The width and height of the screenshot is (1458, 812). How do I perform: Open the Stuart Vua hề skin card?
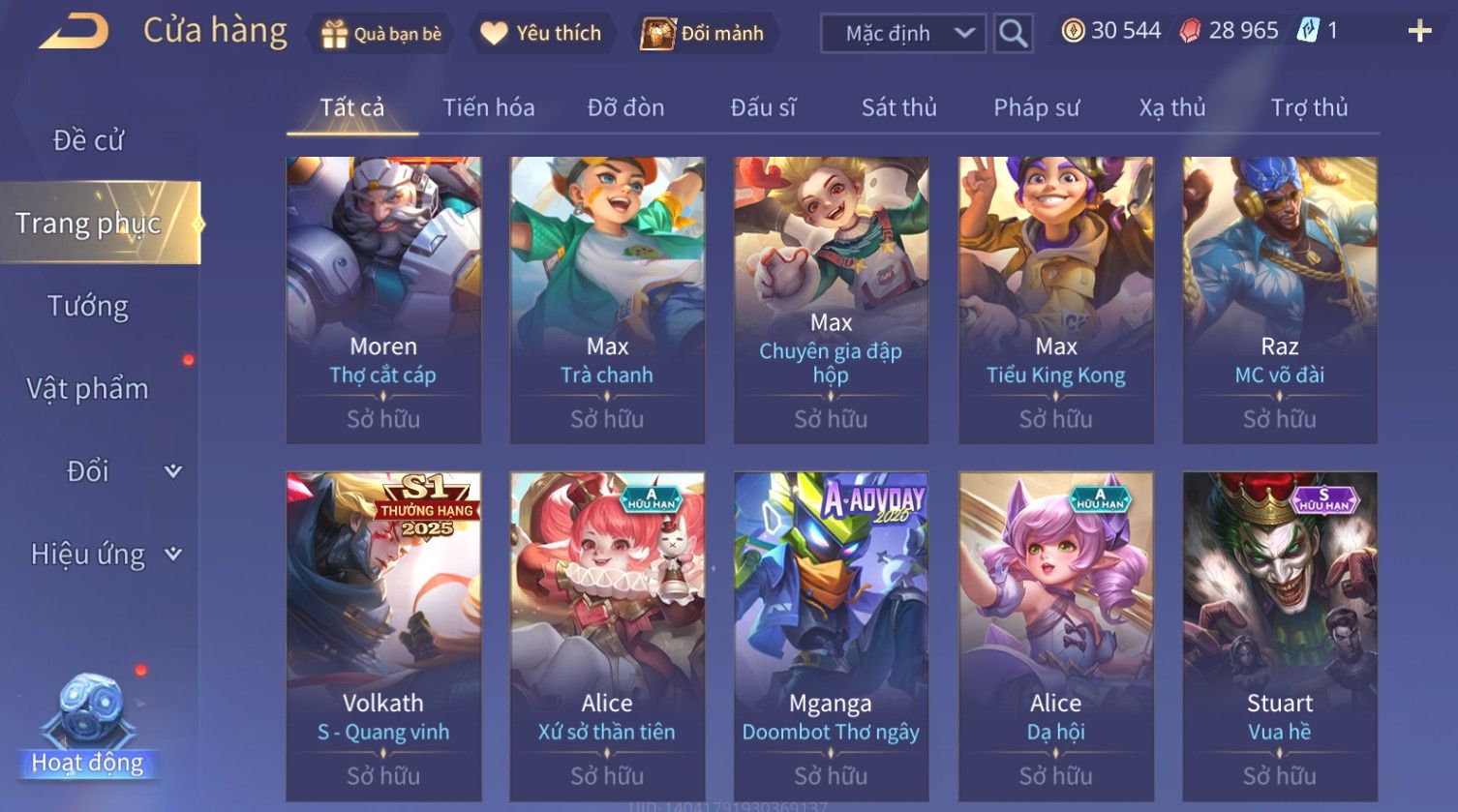pos(1280,636)
